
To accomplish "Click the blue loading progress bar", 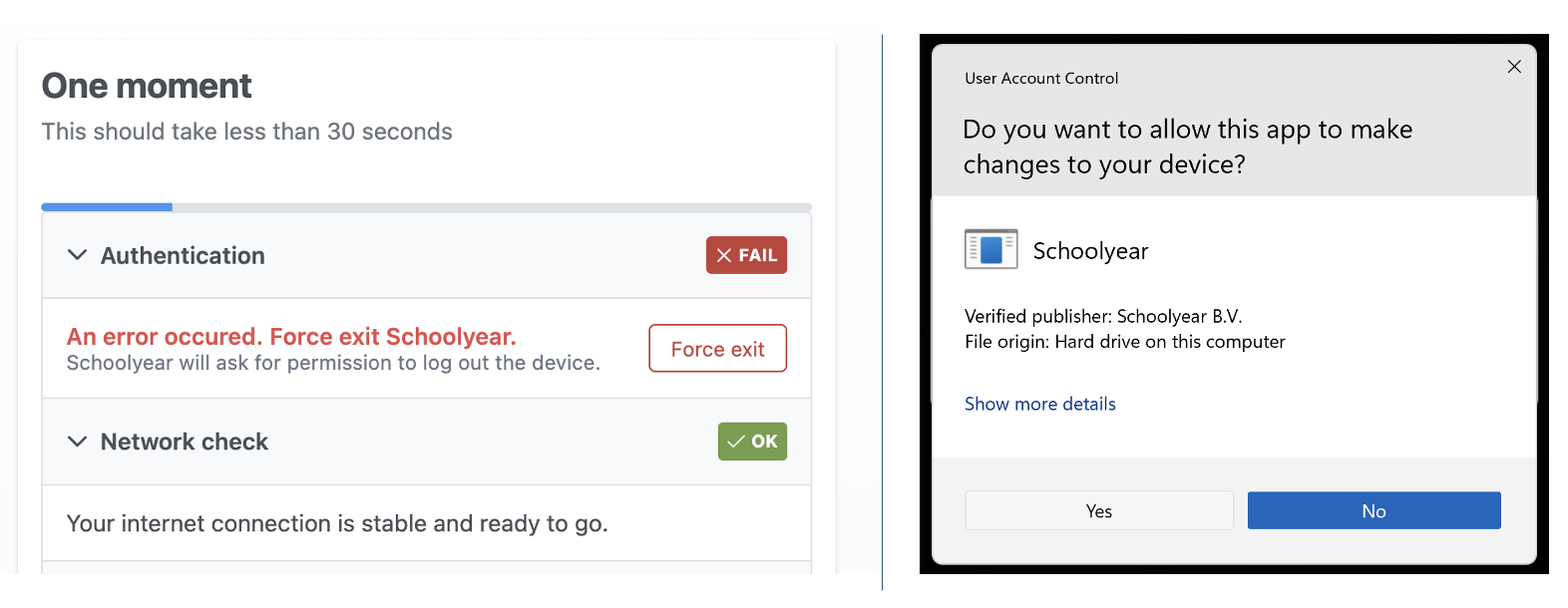I will click(107, 207).
